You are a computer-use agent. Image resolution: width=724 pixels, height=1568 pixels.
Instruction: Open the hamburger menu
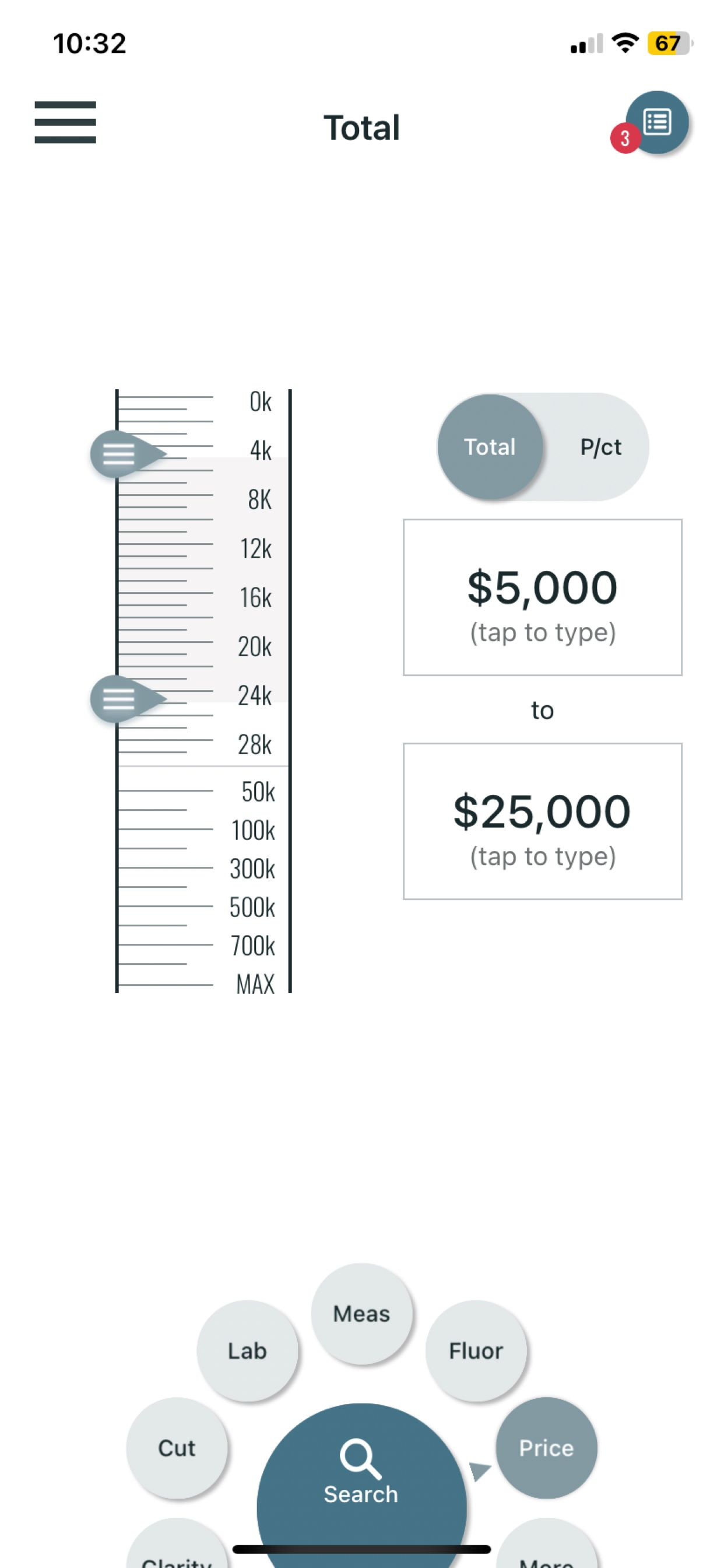(x=65, y=123)
